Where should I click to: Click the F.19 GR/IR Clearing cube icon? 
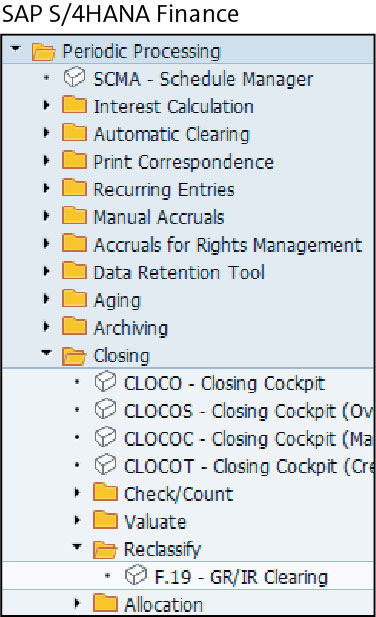[136, 575]
